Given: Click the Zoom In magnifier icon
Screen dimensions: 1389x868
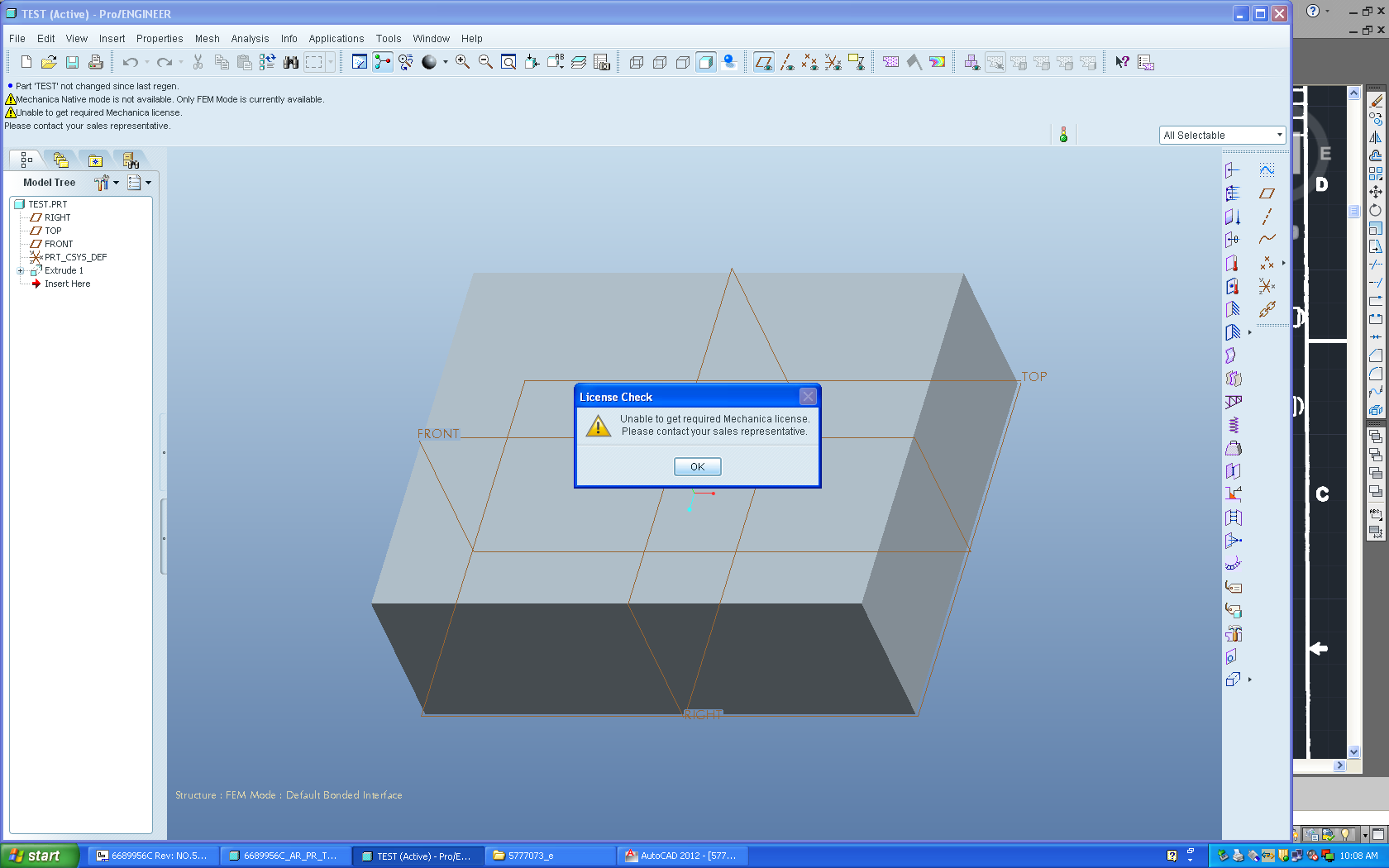Looking at the screenshot, I should [463, 62].
